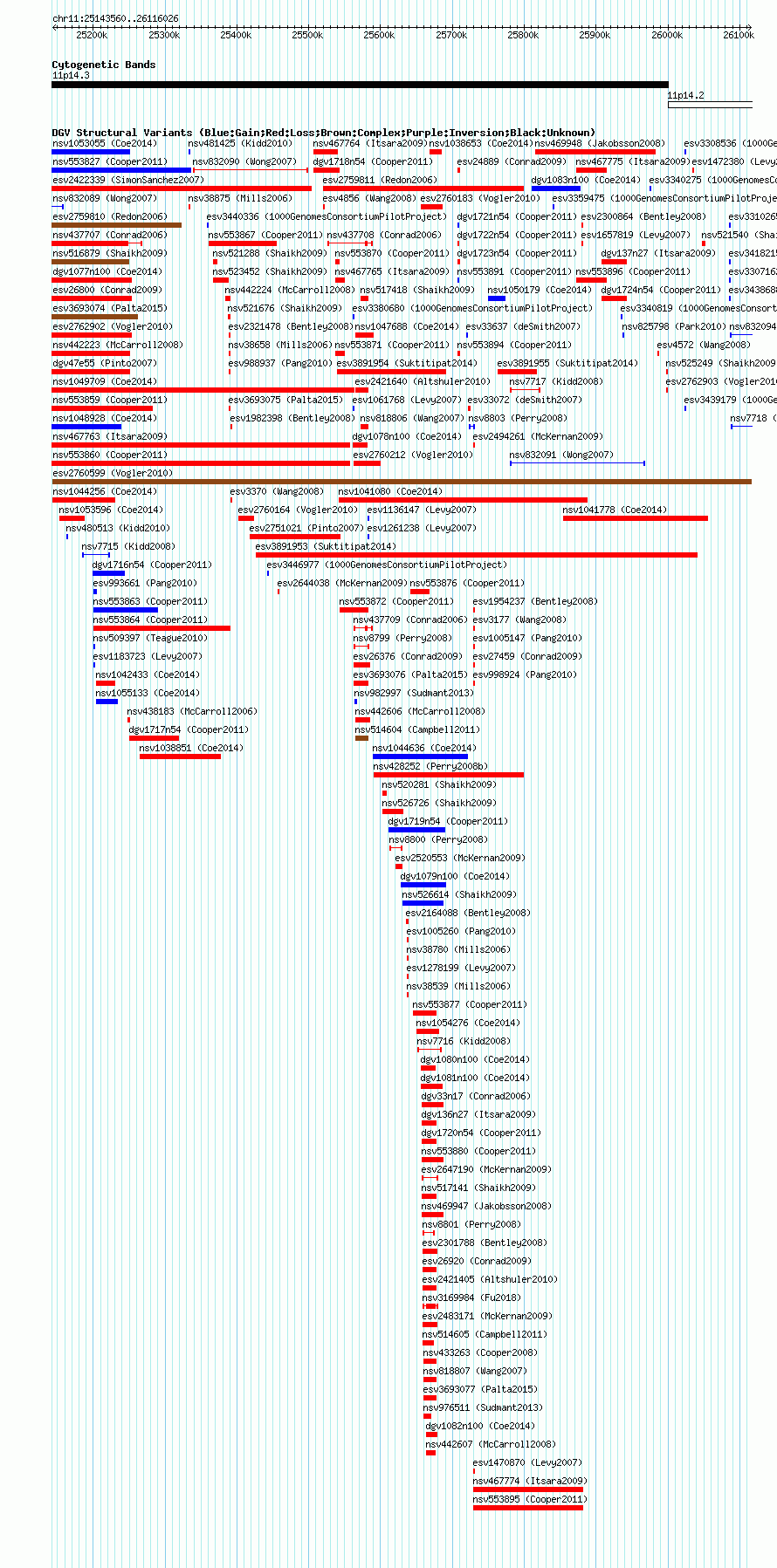Screen dimensions: 777x1568
Task: Select variant dgv47e55 (Pinto2007)
Action: [105, 363]
